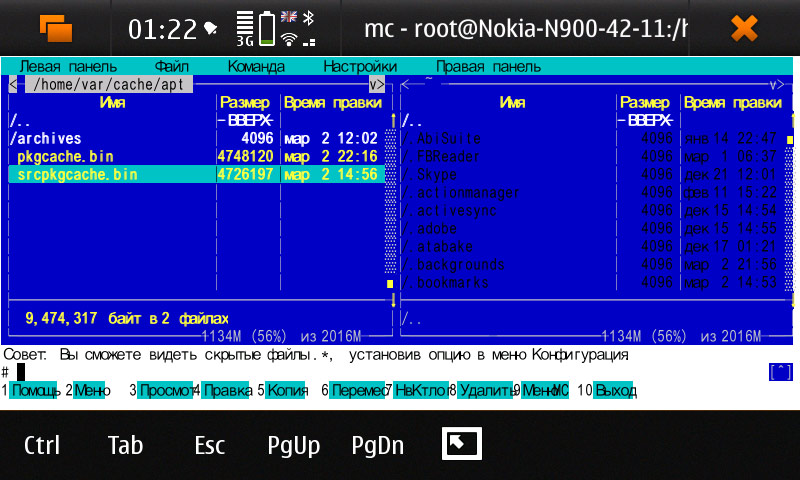
Task: Sort left panel by Размер column
Action: click(x=245, y=103)
